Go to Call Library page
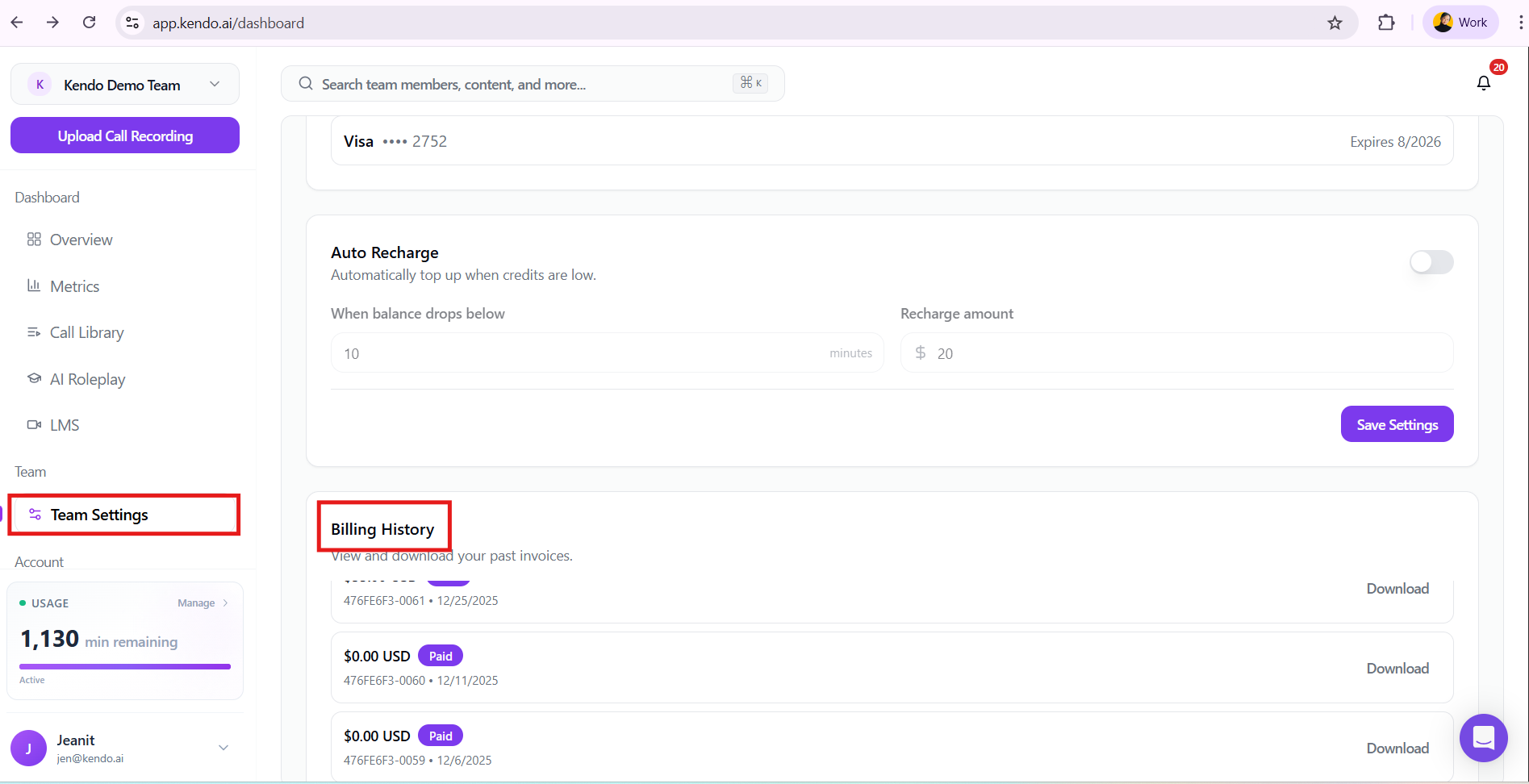Image resolution: width=1529 pixels, height=784 pixels. [x=86, y=332]
